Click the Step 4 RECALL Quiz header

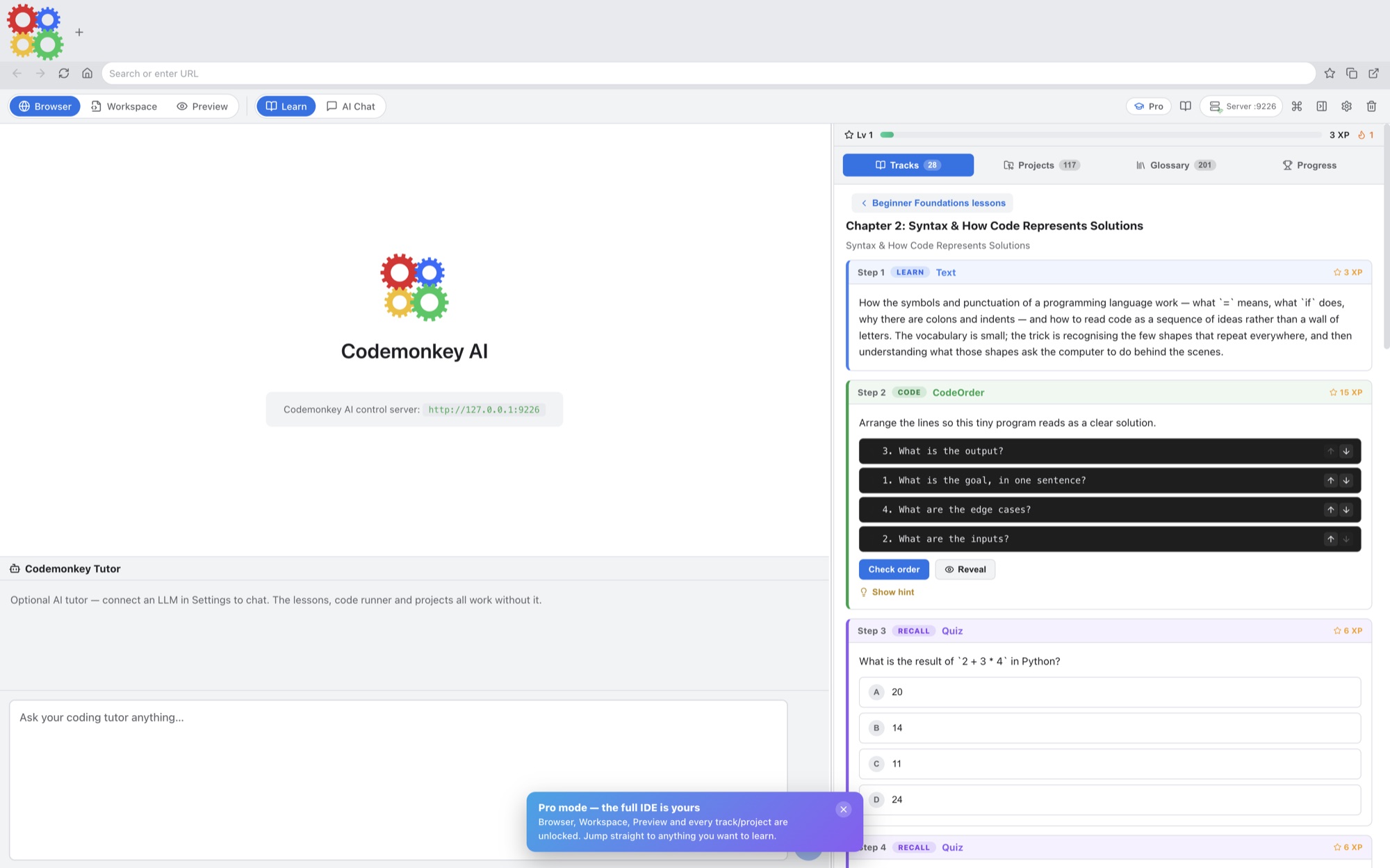tap(1109, 847)
